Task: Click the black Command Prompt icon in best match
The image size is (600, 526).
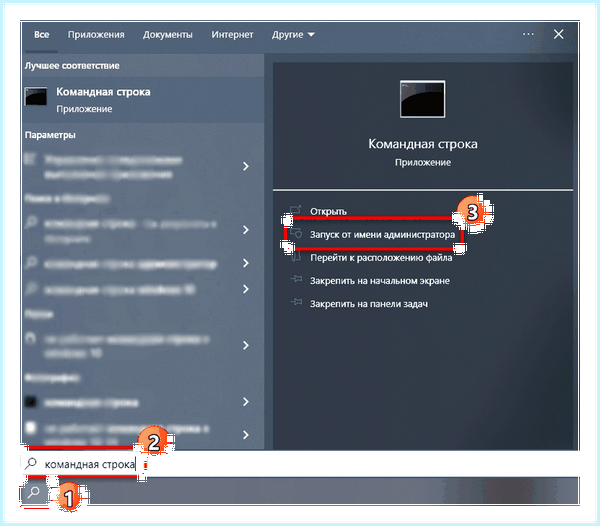Action: pos(36,96)
